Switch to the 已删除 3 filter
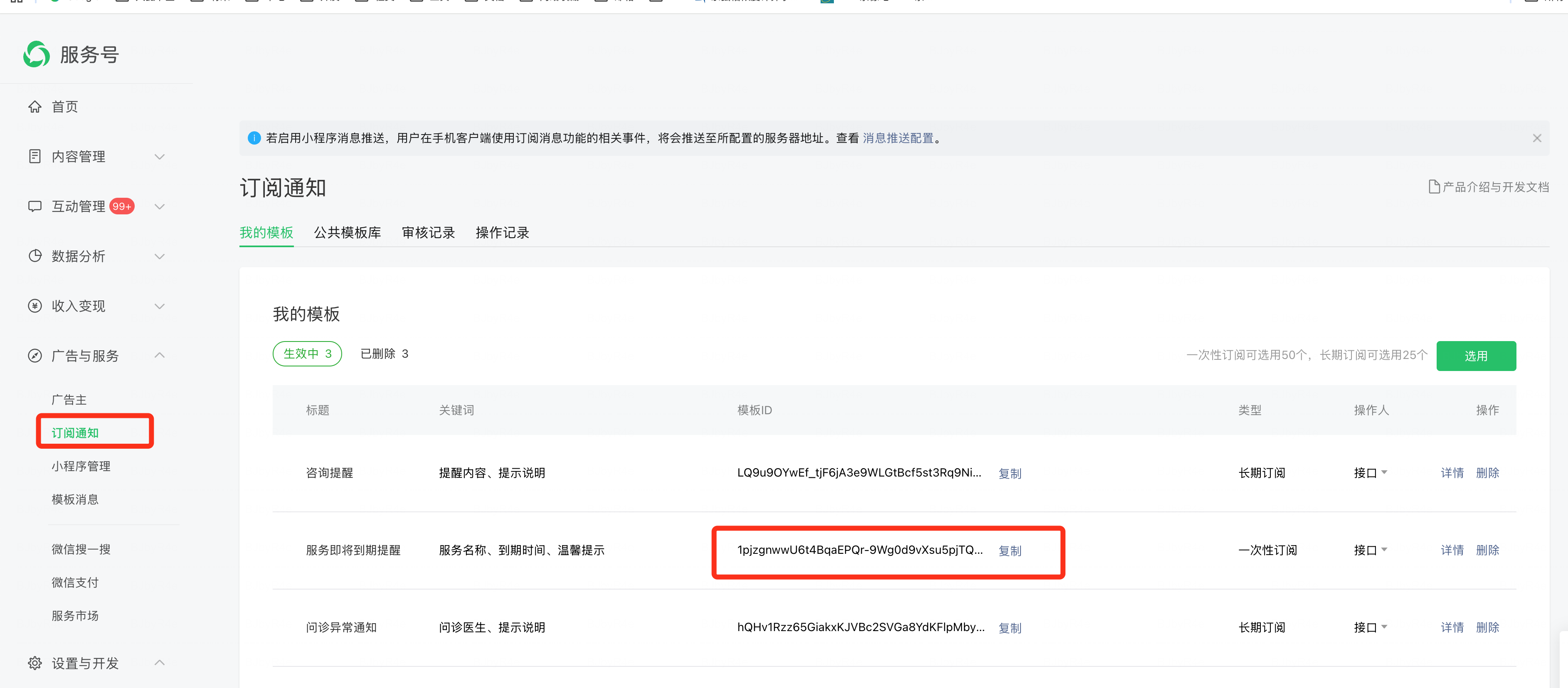Viewport: 1568px width, 688px height. [384, 354]
